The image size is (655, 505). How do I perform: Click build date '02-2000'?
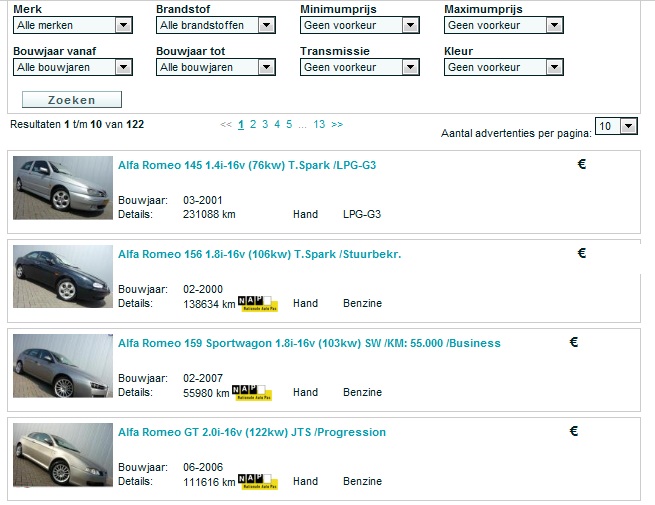tap(203, 289)
